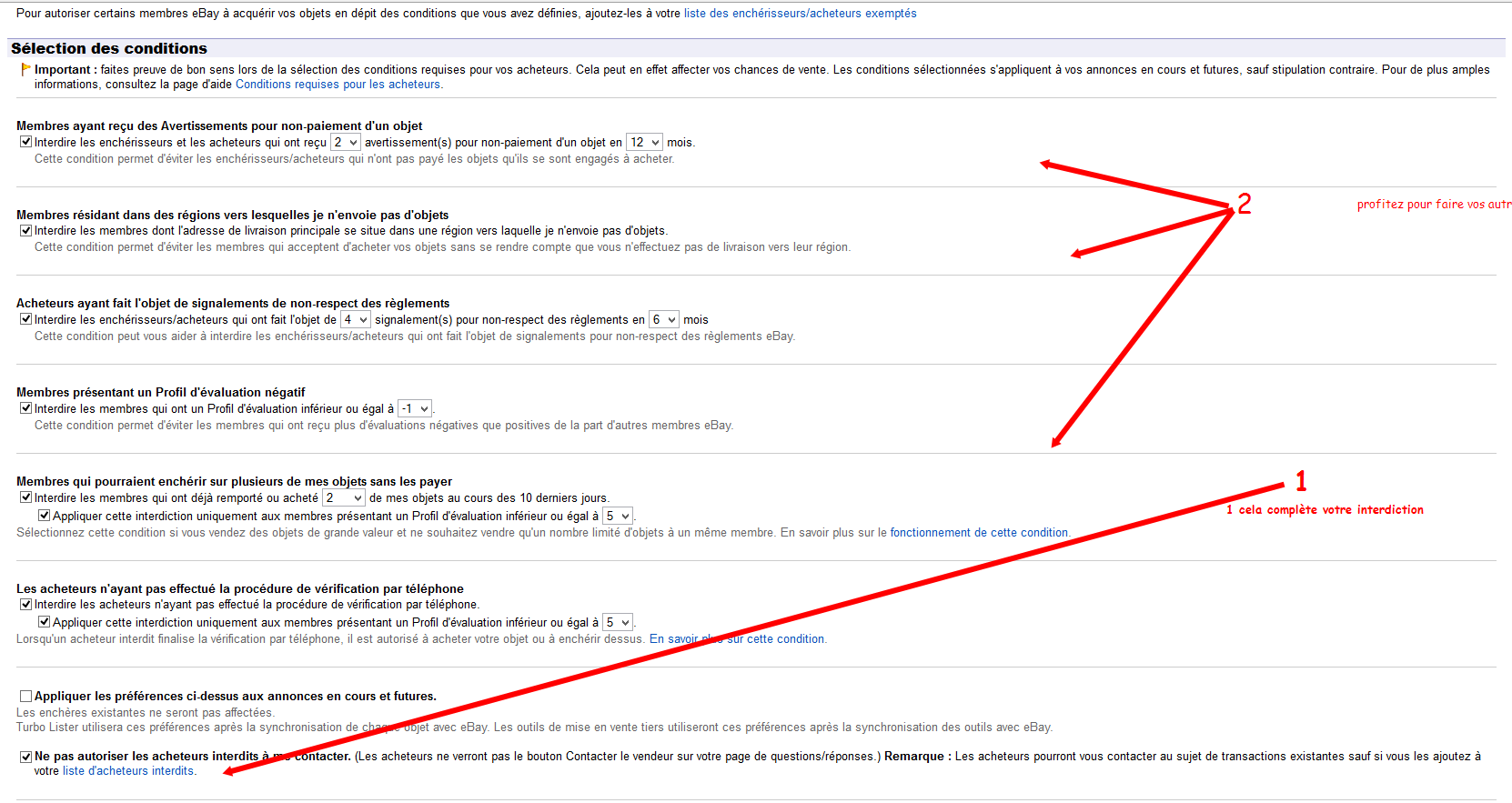
Task: Open the Conditions requises pour les acheteurs help link
Action: [338, 85]
